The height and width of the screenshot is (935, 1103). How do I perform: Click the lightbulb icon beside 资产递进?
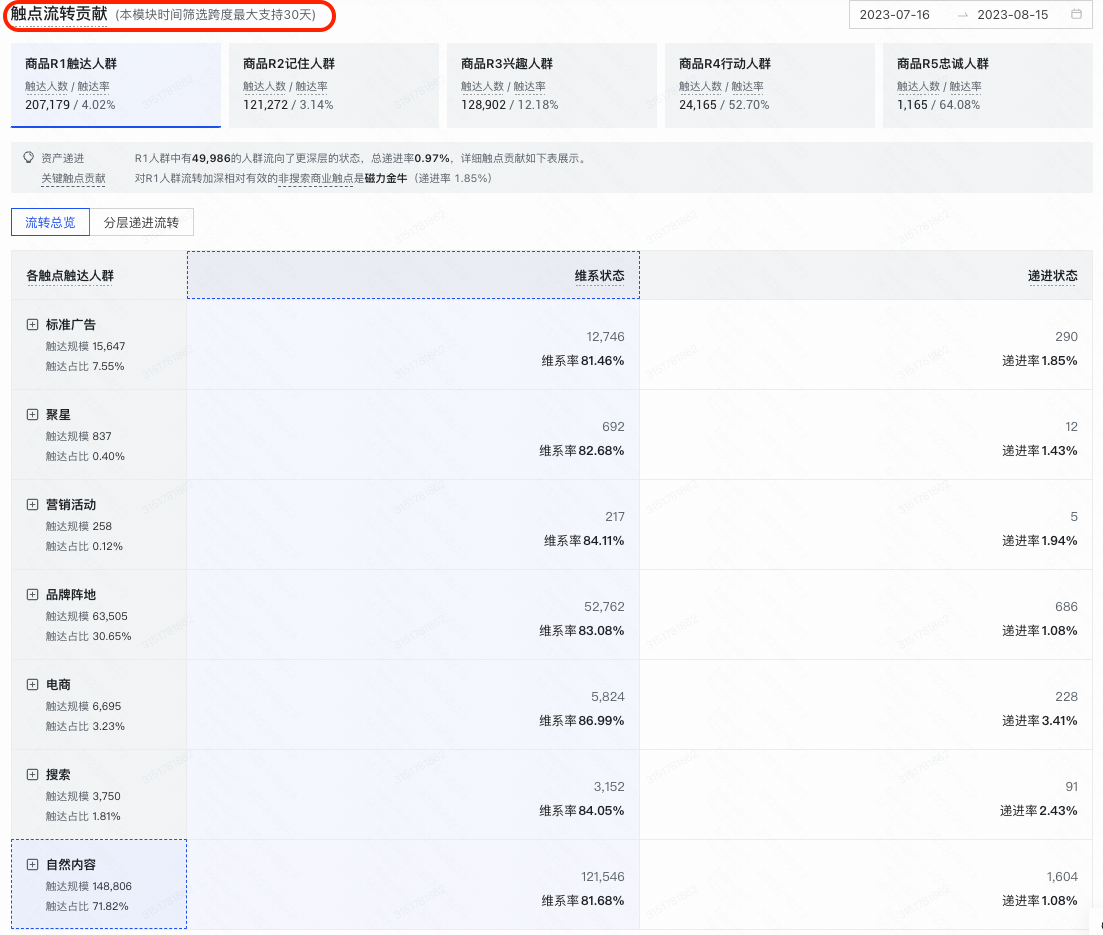pos(28,158)
